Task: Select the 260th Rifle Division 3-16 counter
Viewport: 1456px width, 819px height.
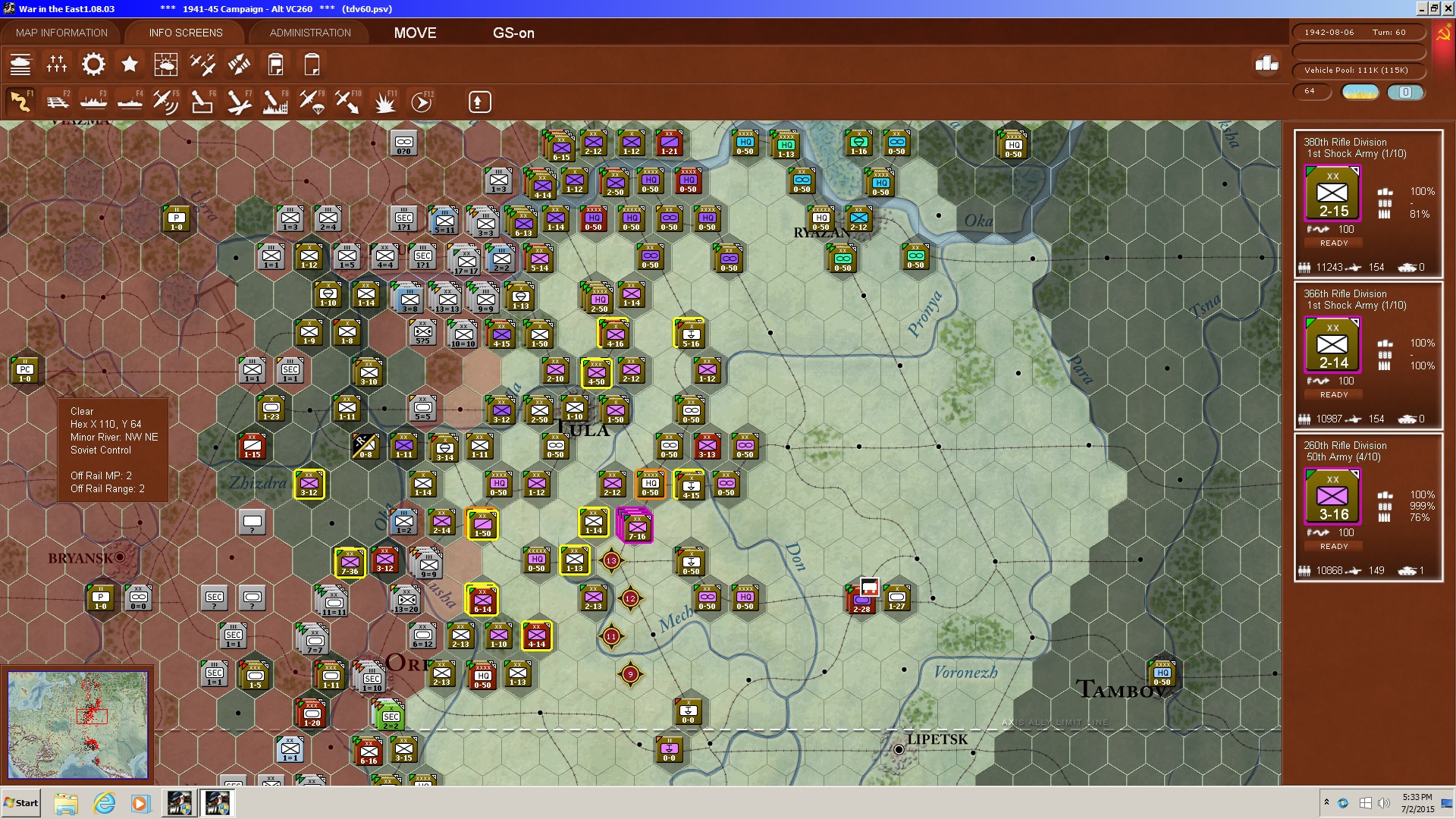Action: [1333, 497]
